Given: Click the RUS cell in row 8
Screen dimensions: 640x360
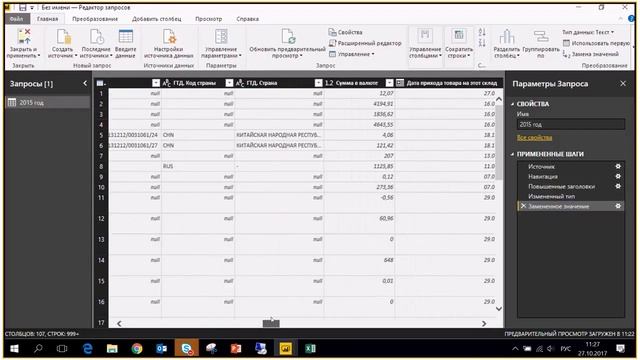Looking at the screenshot, I should (x=198, y=166).
